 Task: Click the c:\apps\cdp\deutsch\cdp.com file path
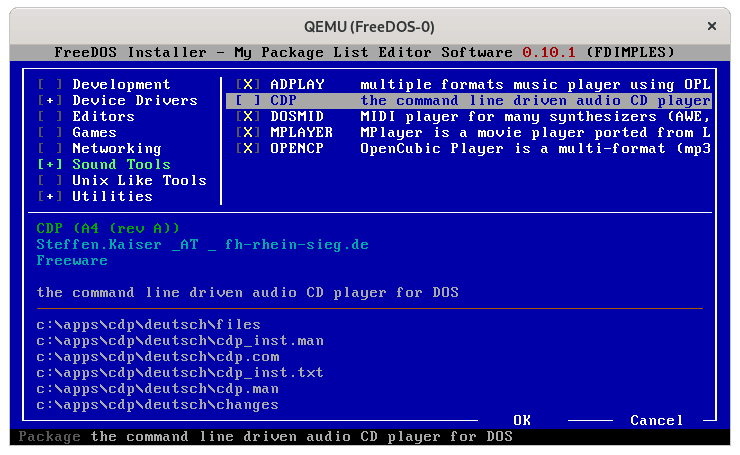click(x=158, y=357)
